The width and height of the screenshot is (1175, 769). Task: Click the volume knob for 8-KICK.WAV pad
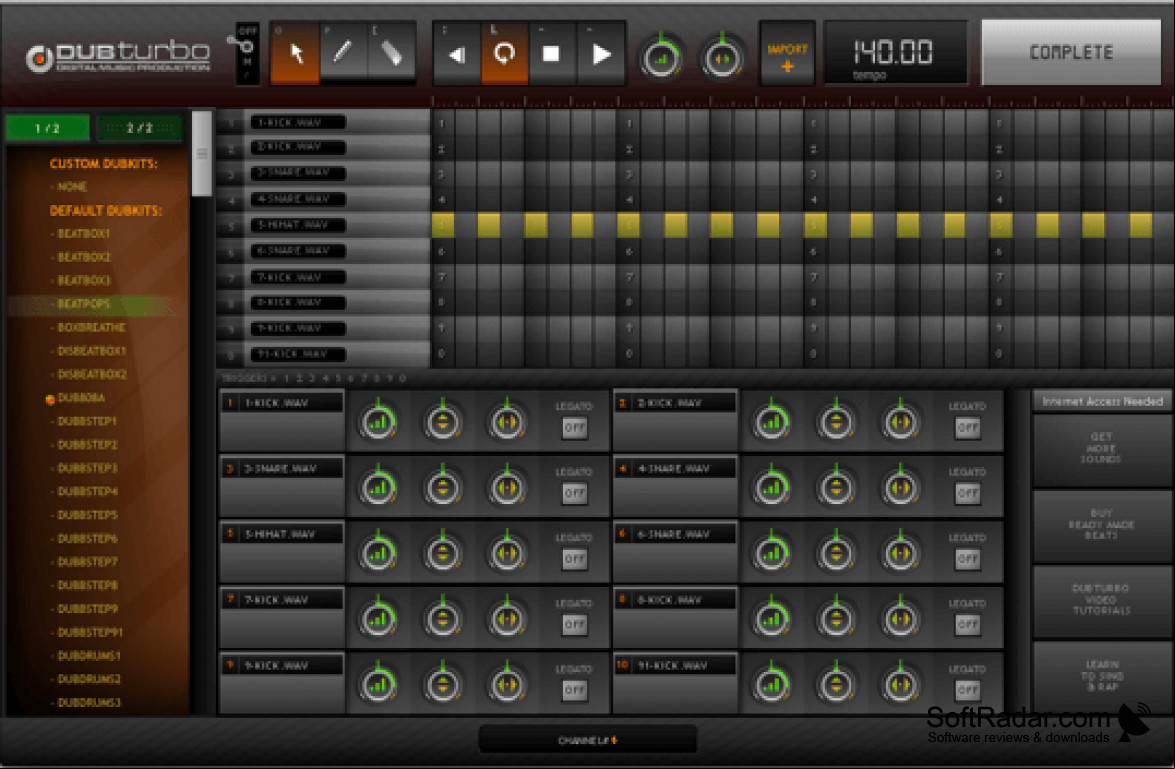(x=772, y=619)
